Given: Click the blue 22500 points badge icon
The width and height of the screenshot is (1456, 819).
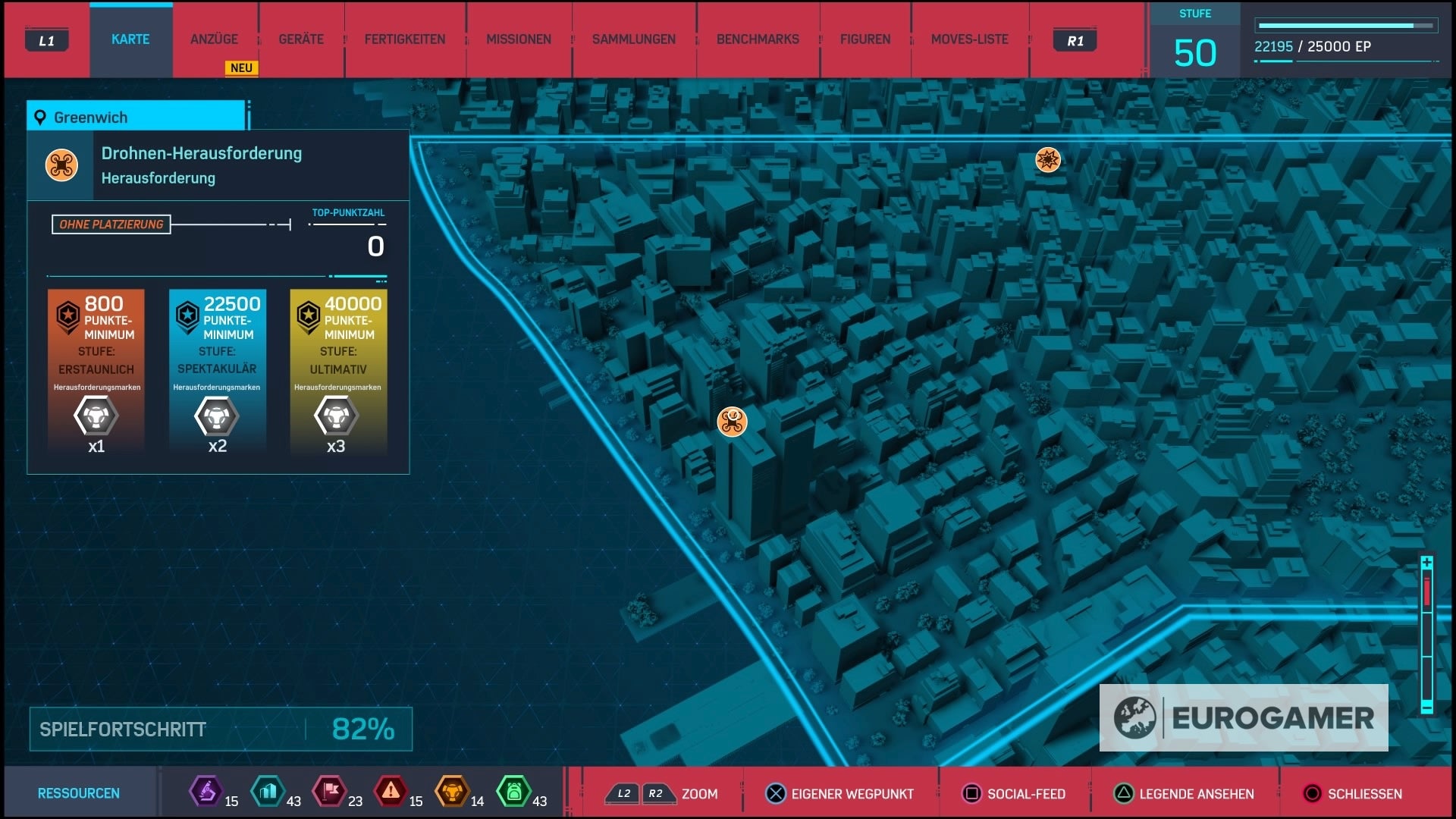Looking at the screenshot, I should click(x=187, y=316).
